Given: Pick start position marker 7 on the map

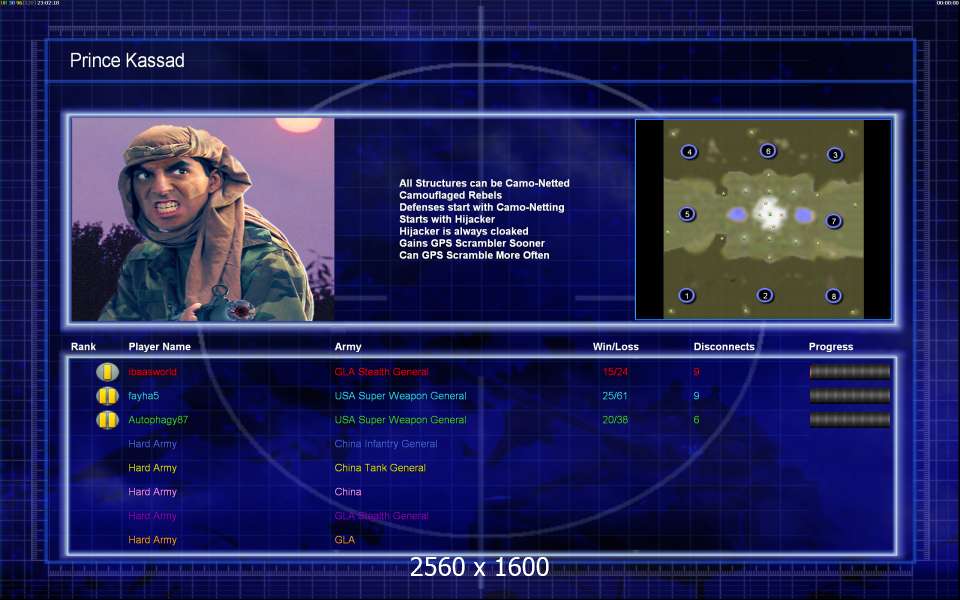Looking at the screenshot, I should [834, 221].
